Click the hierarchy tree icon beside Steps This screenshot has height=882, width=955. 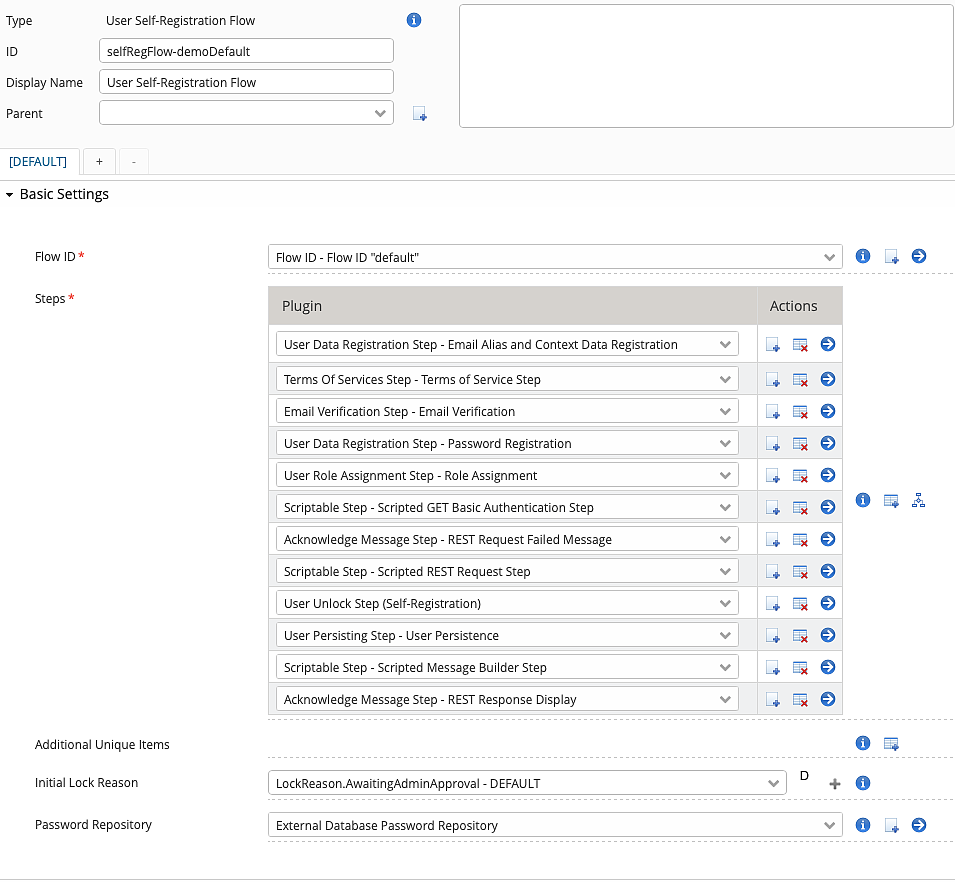[x=918, y=501]
